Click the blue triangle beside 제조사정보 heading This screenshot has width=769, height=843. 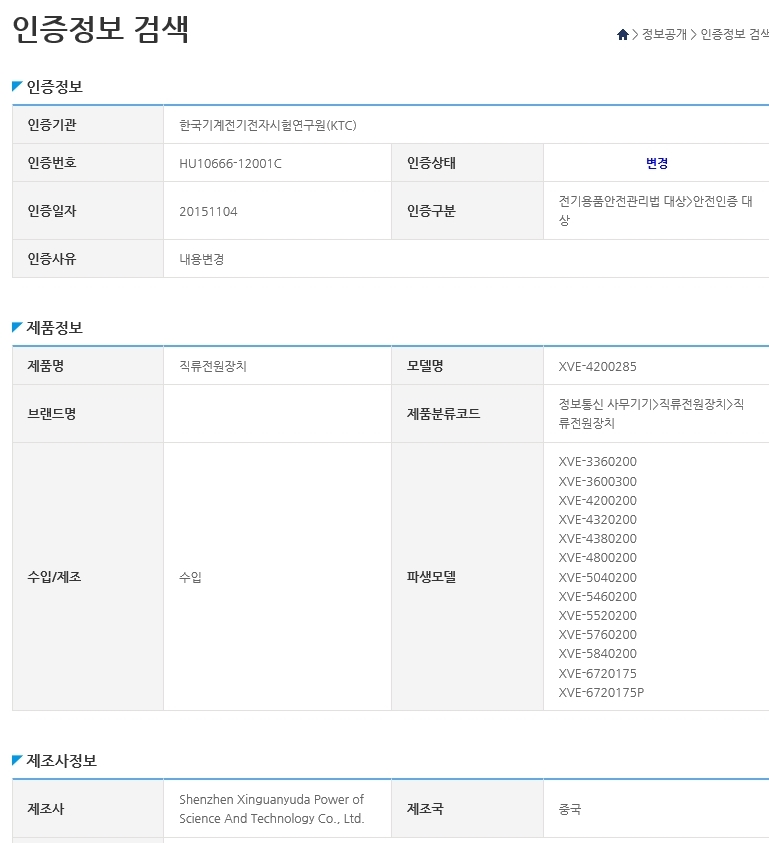pos(17,760)
